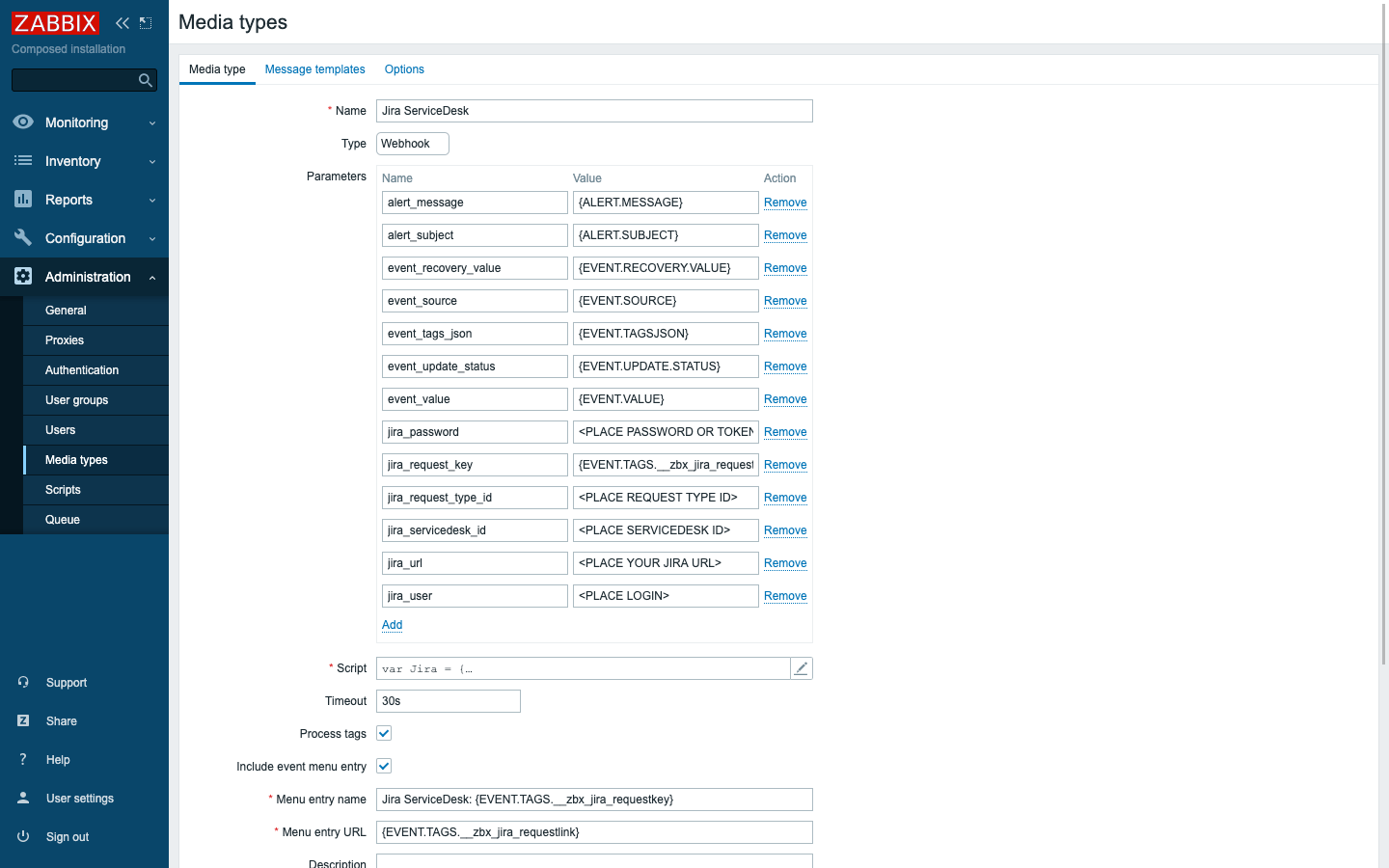Image resolution: width=1389 pixels, height=868 pixels.
Task: Open User settings person icon
Action: tap(23, 799)
